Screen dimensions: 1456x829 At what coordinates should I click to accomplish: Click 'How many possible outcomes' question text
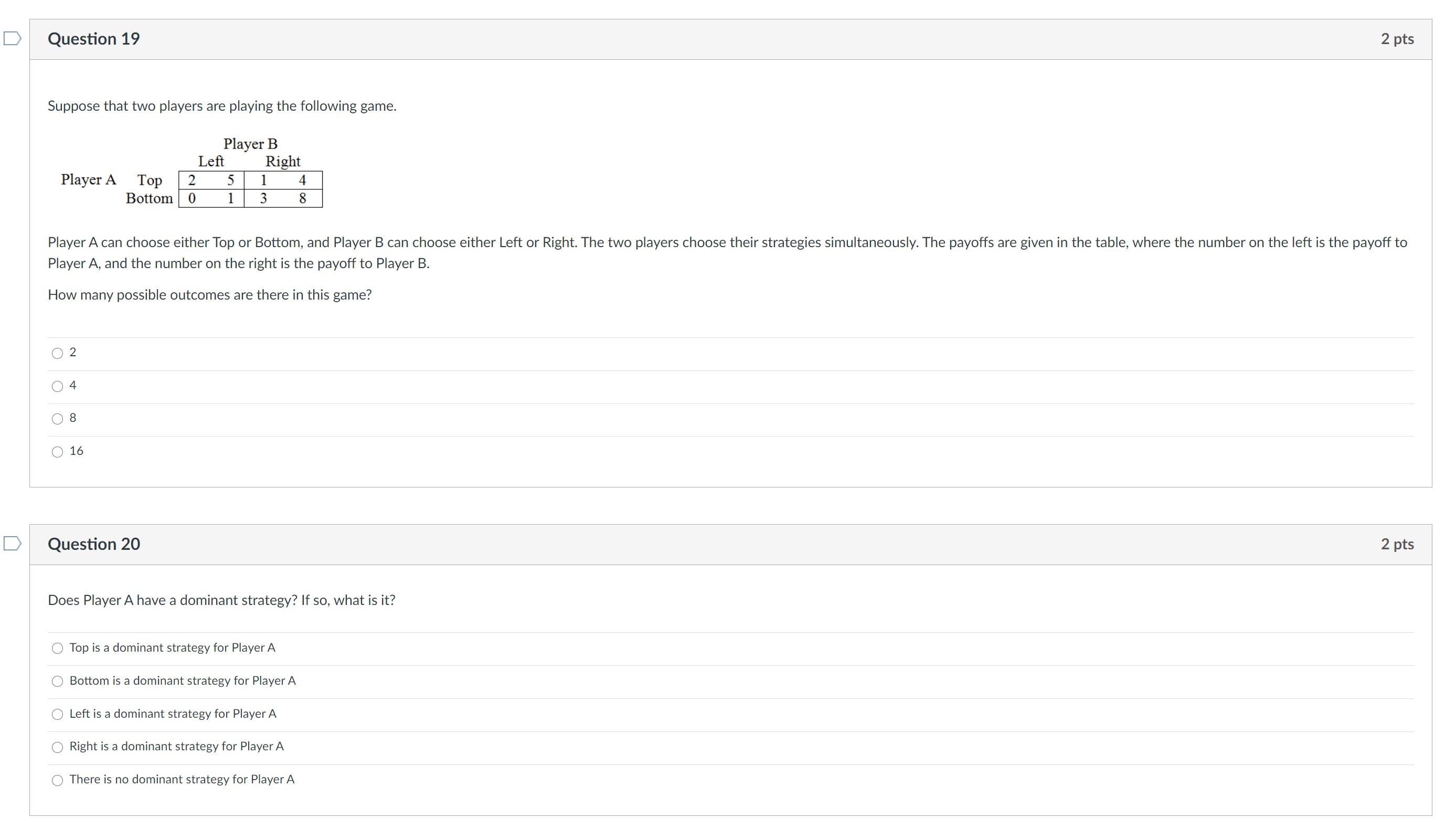(x=209, y=295)
